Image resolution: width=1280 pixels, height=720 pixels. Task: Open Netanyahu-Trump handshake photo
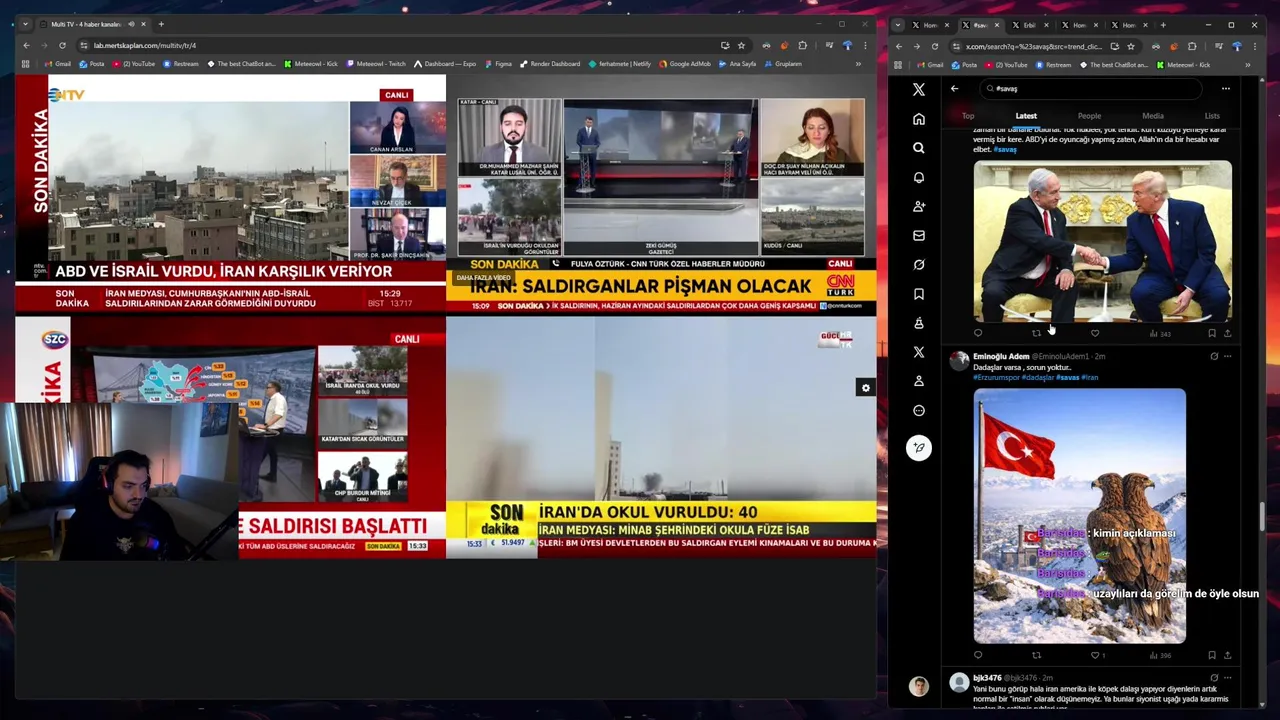1103,241
